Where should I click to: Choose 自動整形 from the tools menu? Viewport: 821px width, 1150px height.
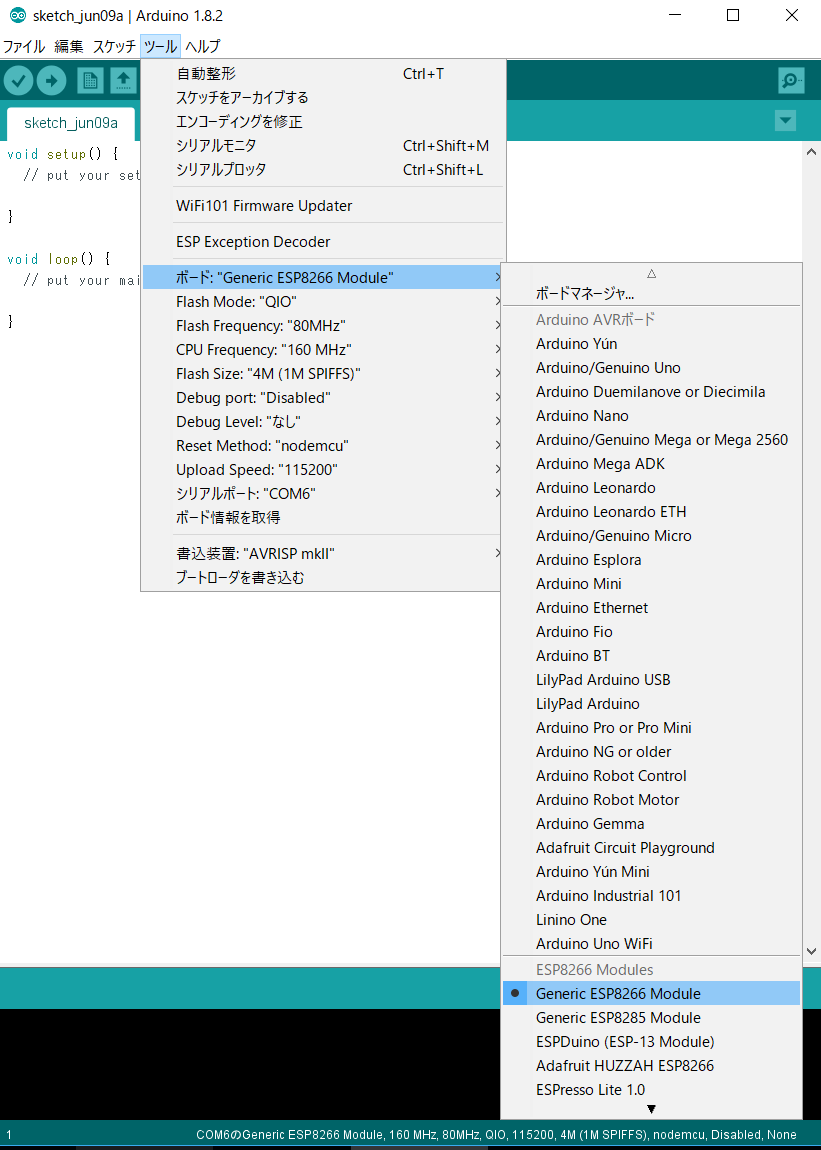click(324, 73)
